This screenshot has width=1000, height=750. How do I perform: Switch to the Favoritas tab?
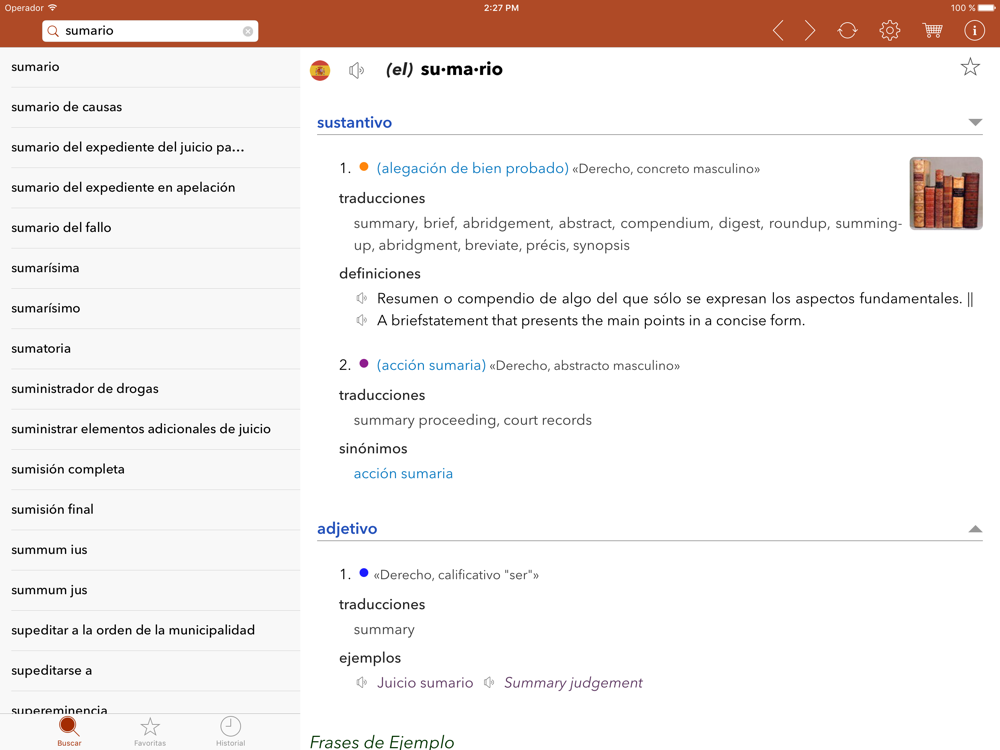(150, 731)
